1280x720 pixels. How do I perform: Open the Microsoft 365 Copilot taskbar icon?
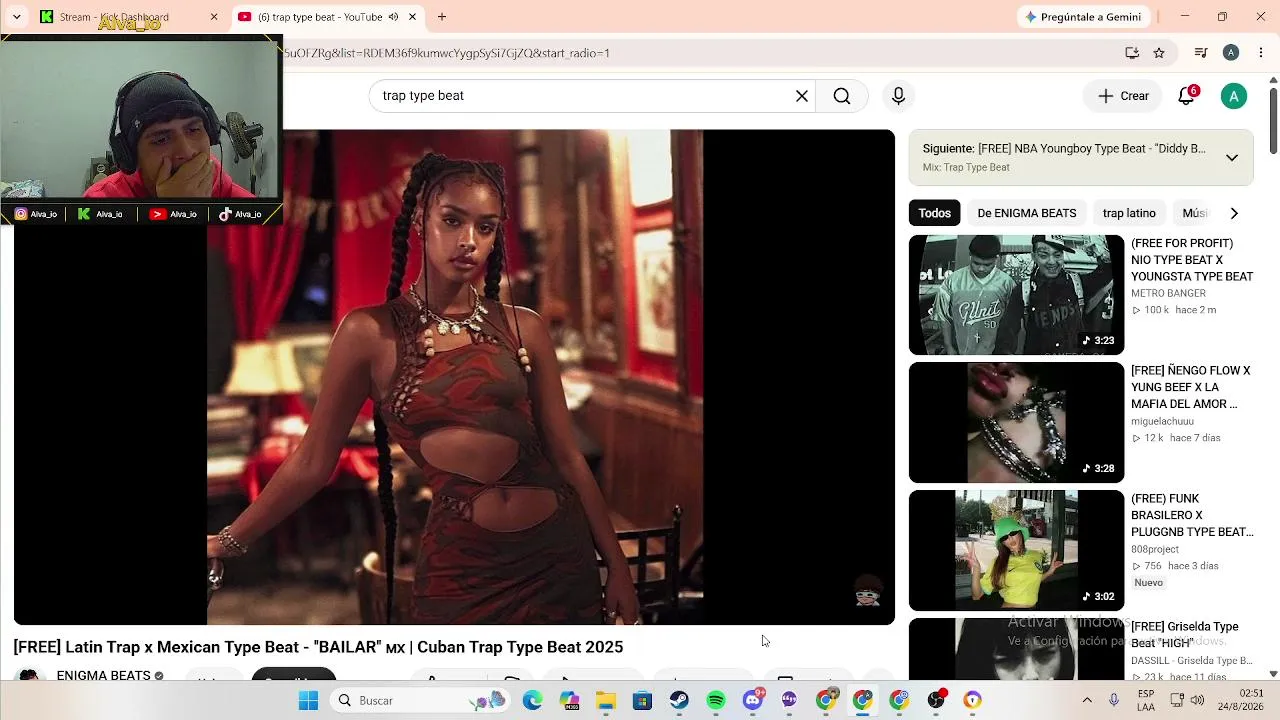click(569, 700)
